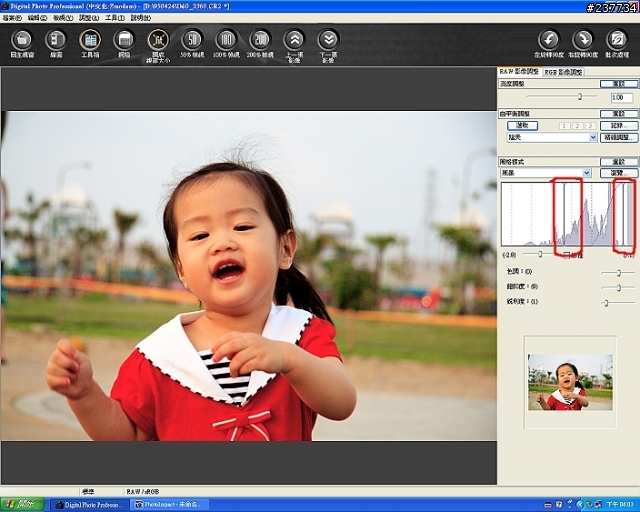640x512 pixels.
Task: Toggle the Linear checkbox under histogram
Action: pyautogui.click(x=567, y=255)
